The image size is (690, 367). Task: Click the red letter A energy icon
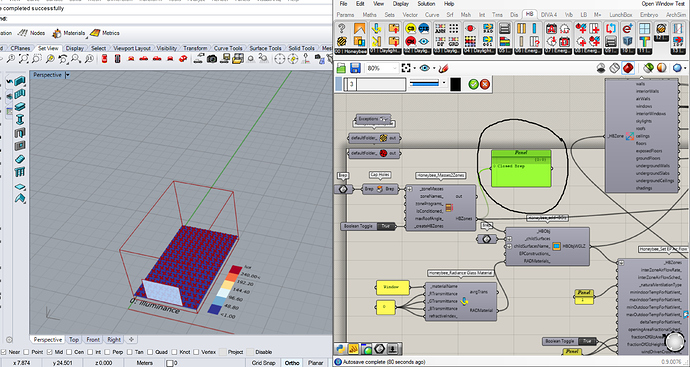[551, 29]
